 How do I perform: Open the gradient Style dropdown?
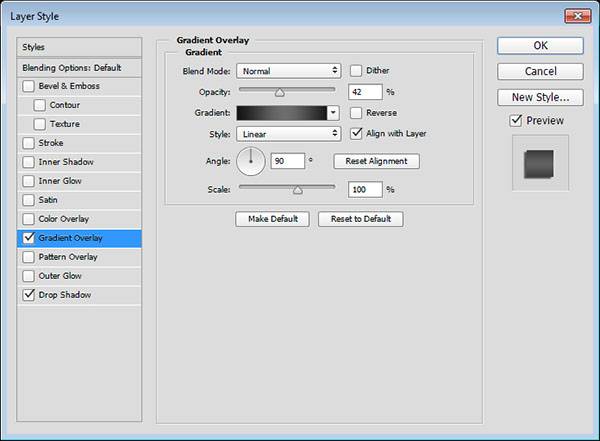point(288,133)
